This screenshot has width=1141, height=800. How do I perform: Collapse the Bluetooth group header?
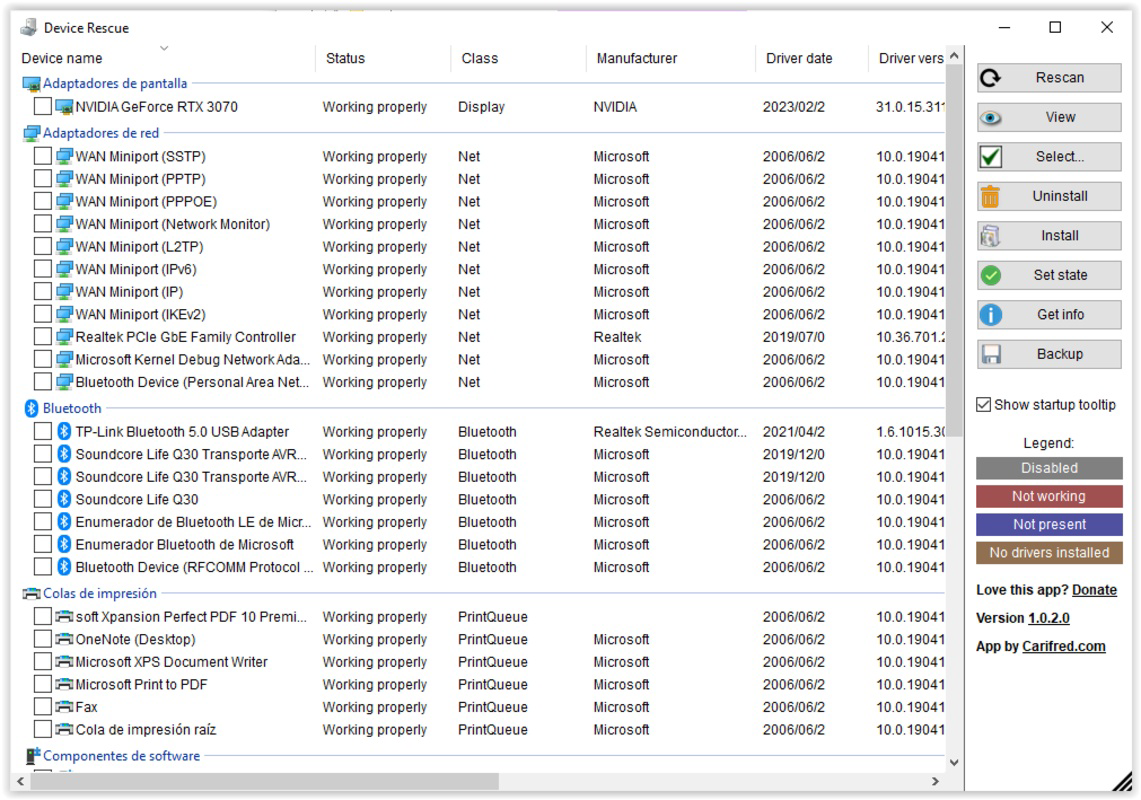click(72, 408)
